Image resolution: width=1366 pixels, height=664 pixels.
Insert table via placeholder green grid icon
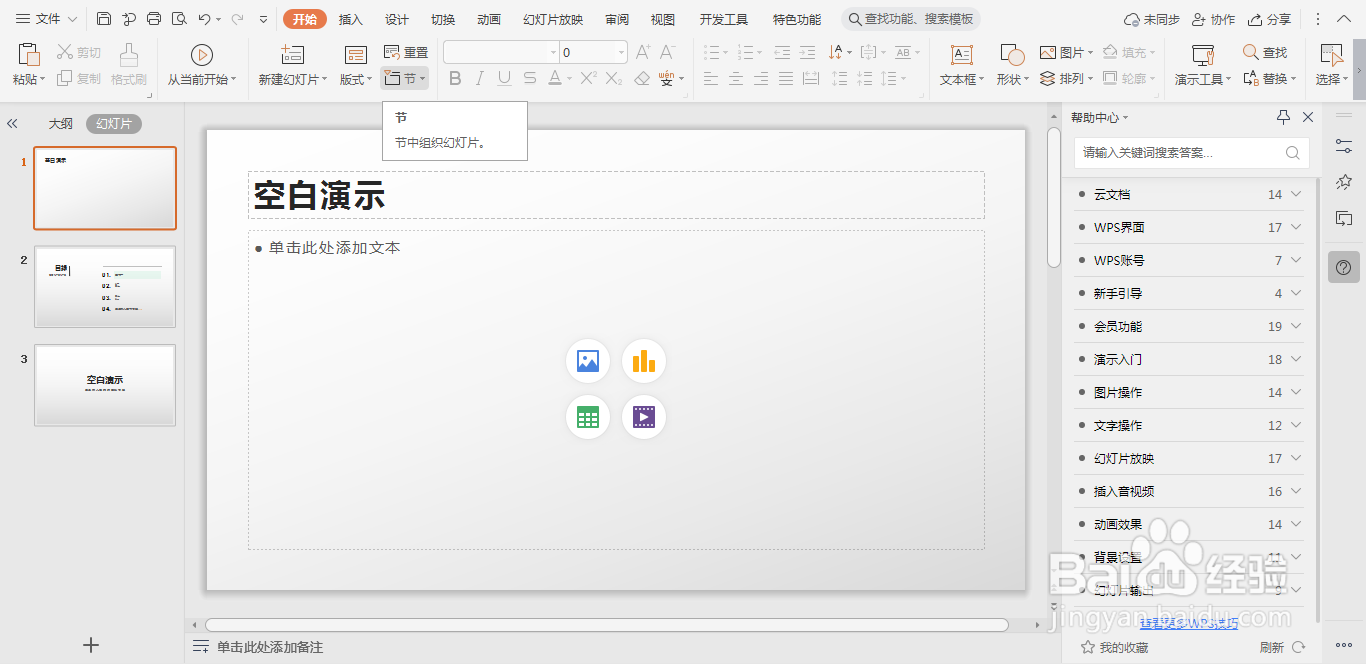pyautogui.click(x=588, y=417)
